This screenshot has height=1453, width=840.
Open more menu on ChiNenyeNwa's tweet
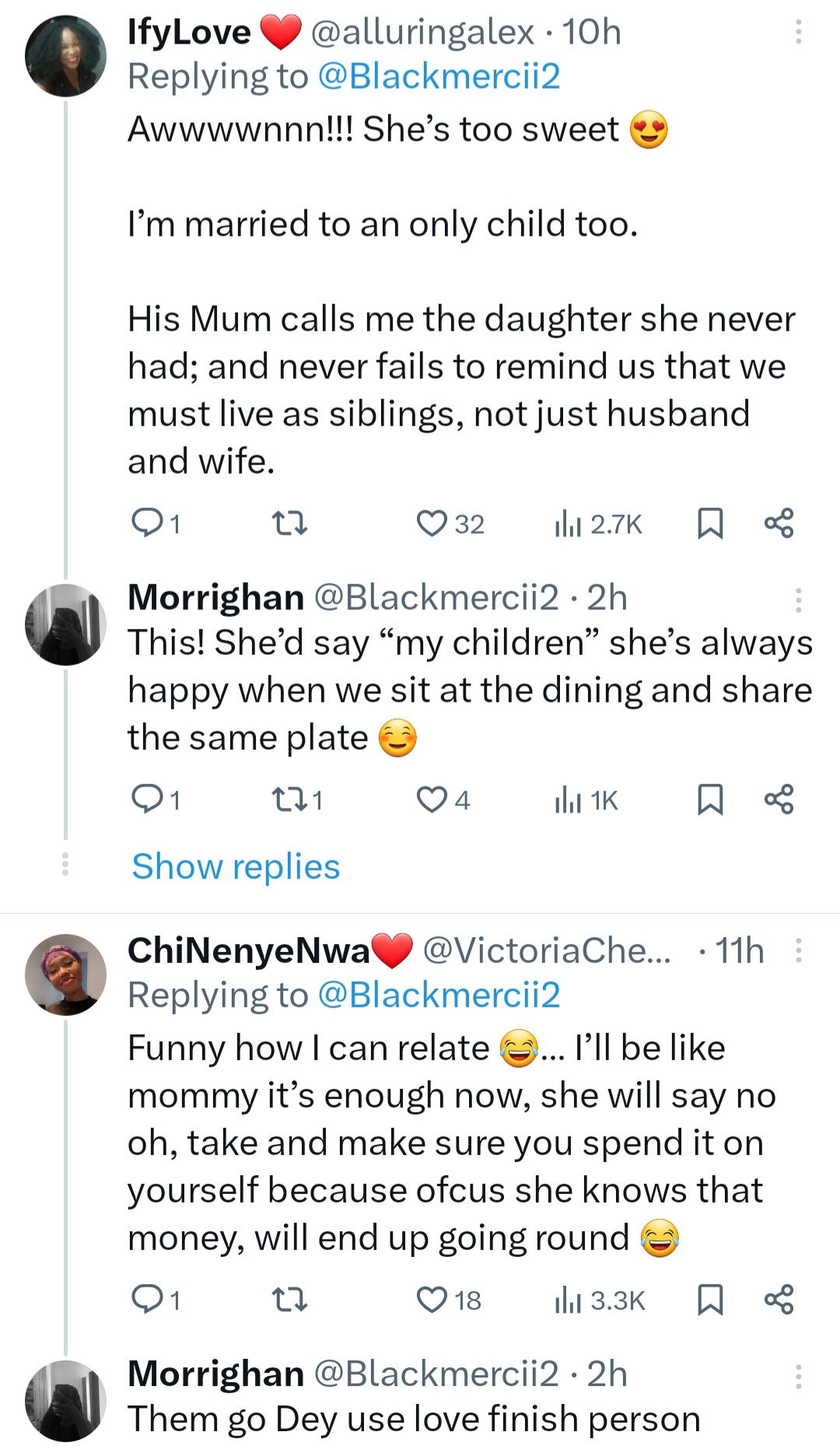click(x=798, y=951)
